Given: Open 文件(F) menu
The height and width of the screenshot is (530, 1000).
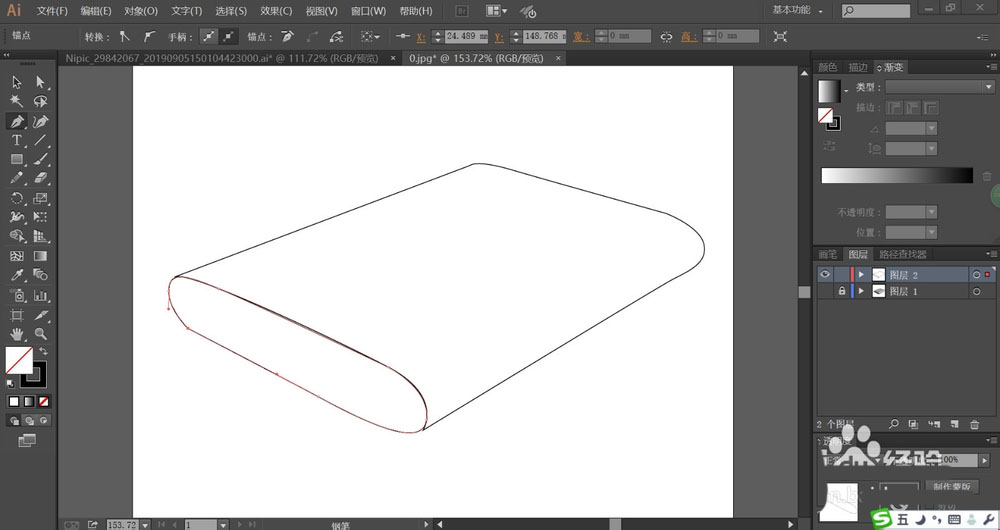Looking at the screenshot, I should coord(52,11).
